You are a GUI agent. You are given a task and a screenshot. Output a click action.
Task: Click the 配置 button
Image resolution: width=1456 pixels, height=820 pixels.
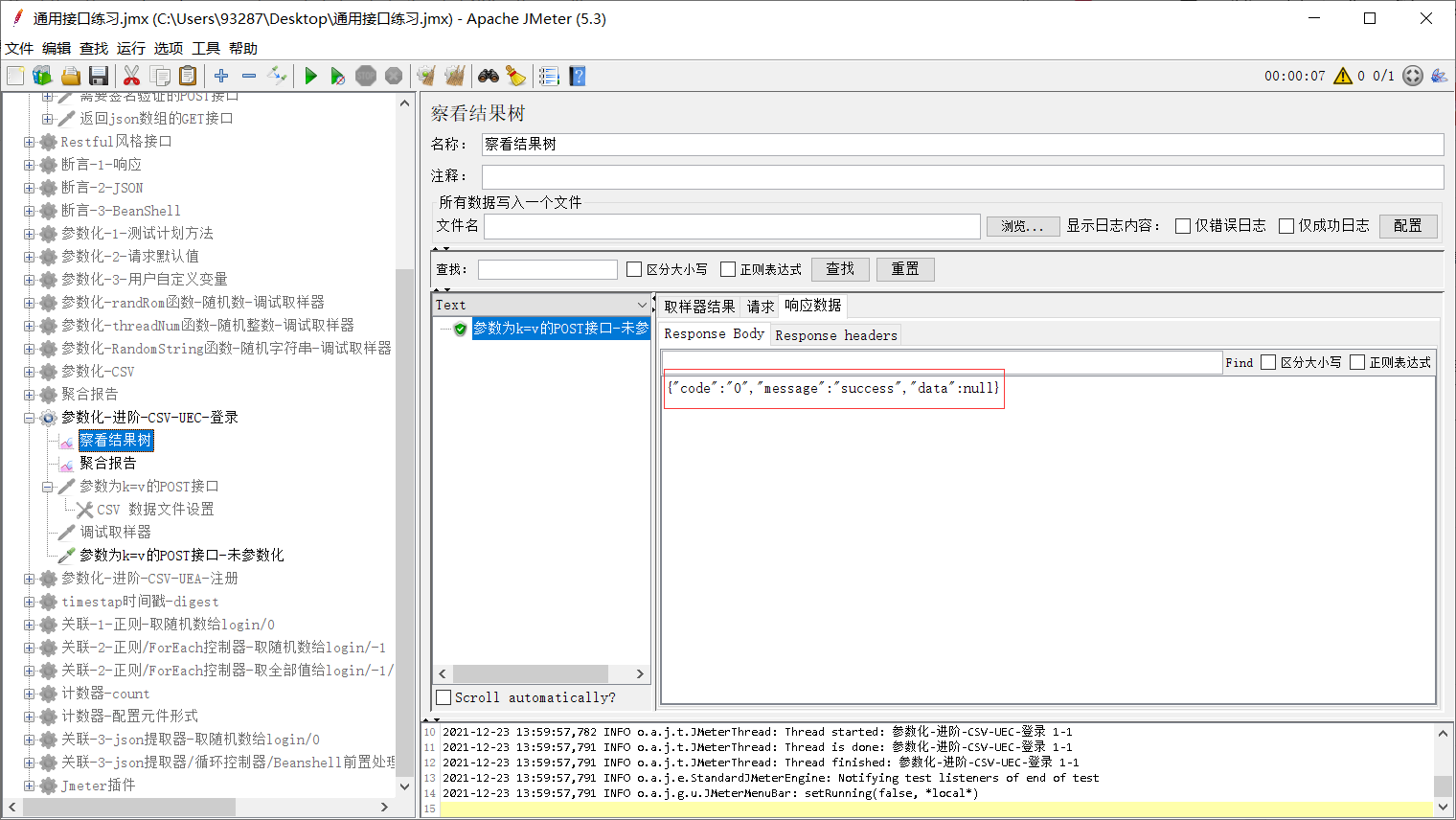pos(1408,226)
